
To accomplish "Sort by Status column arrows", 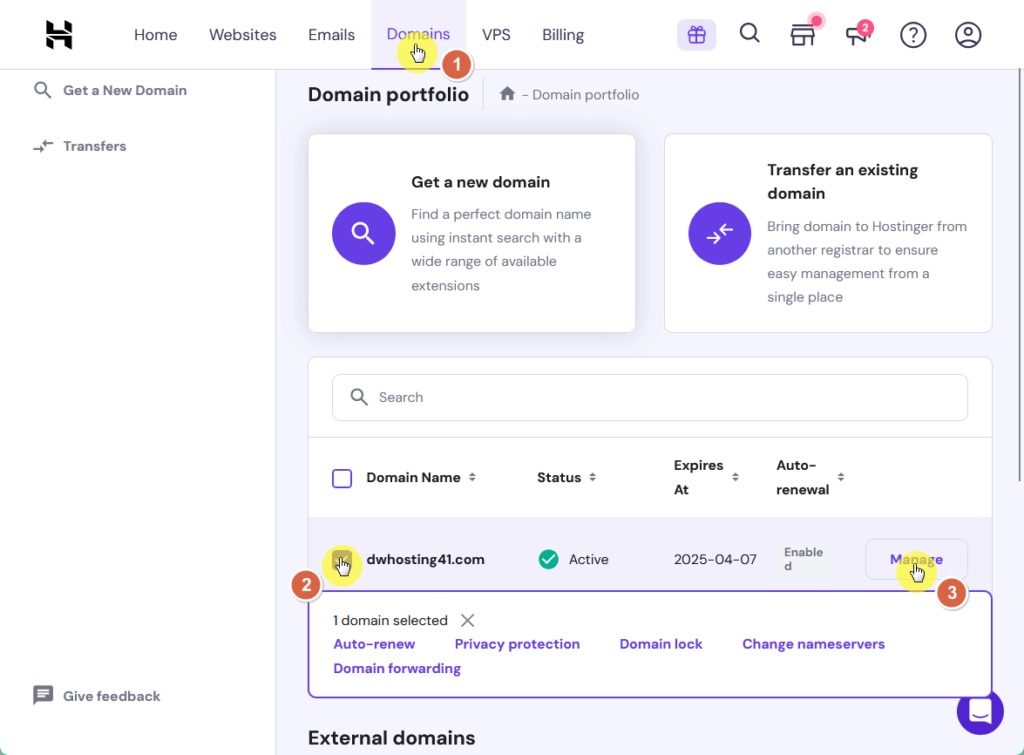I will (x=592, y=477).
